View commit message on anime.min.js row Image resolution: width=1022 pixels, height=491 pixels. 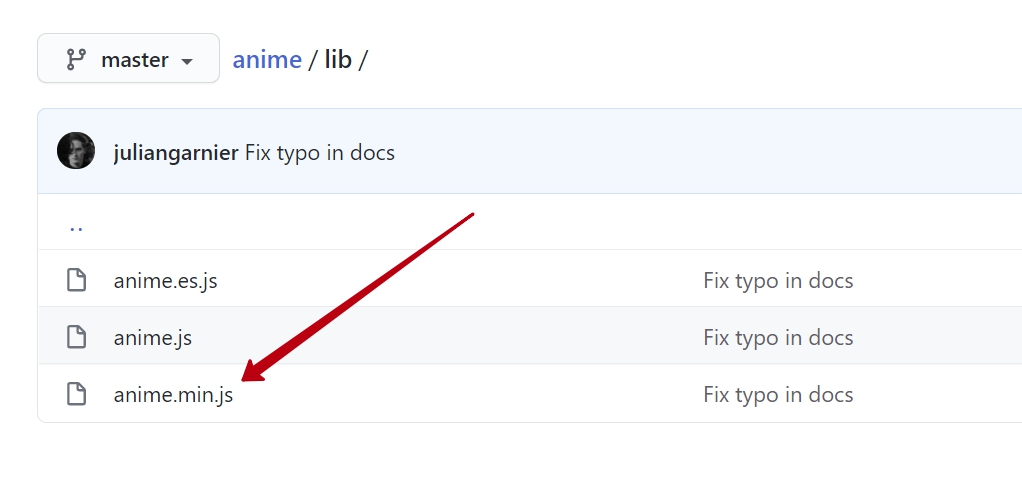click(x=778, y=394)
